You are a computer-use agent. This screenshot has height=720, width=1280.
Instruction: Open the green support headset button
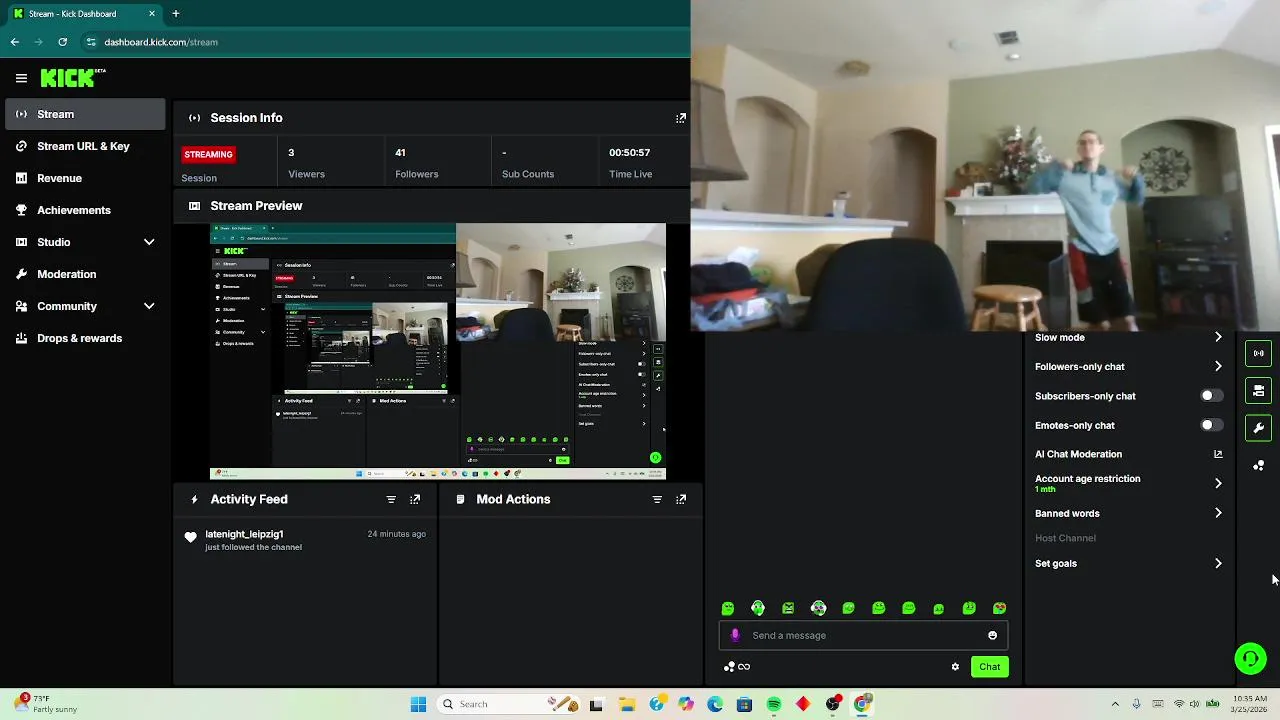pos(1250,658)
